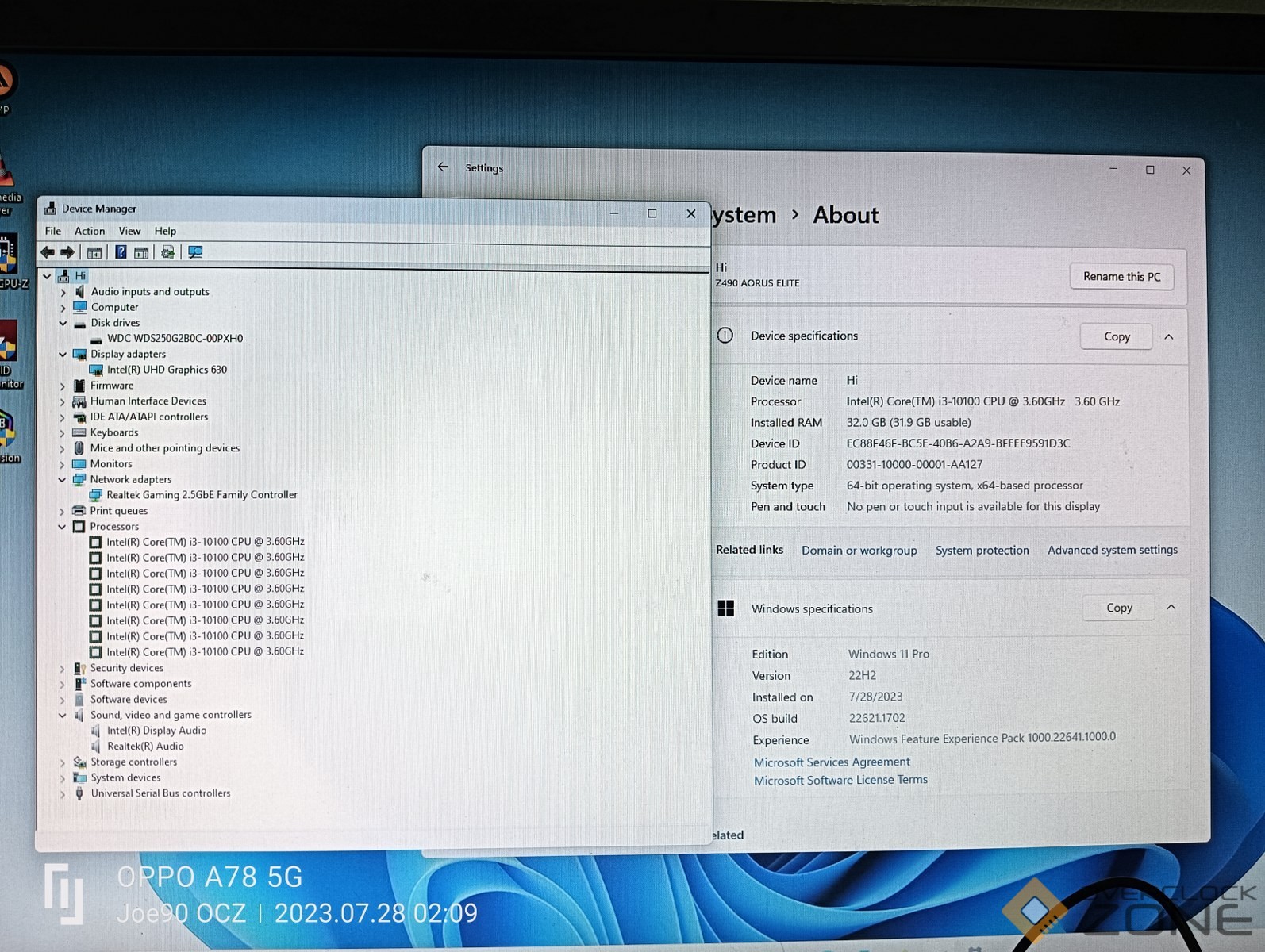
Task: Collapse the Display adapters node
Action: [x=63, y=355]
